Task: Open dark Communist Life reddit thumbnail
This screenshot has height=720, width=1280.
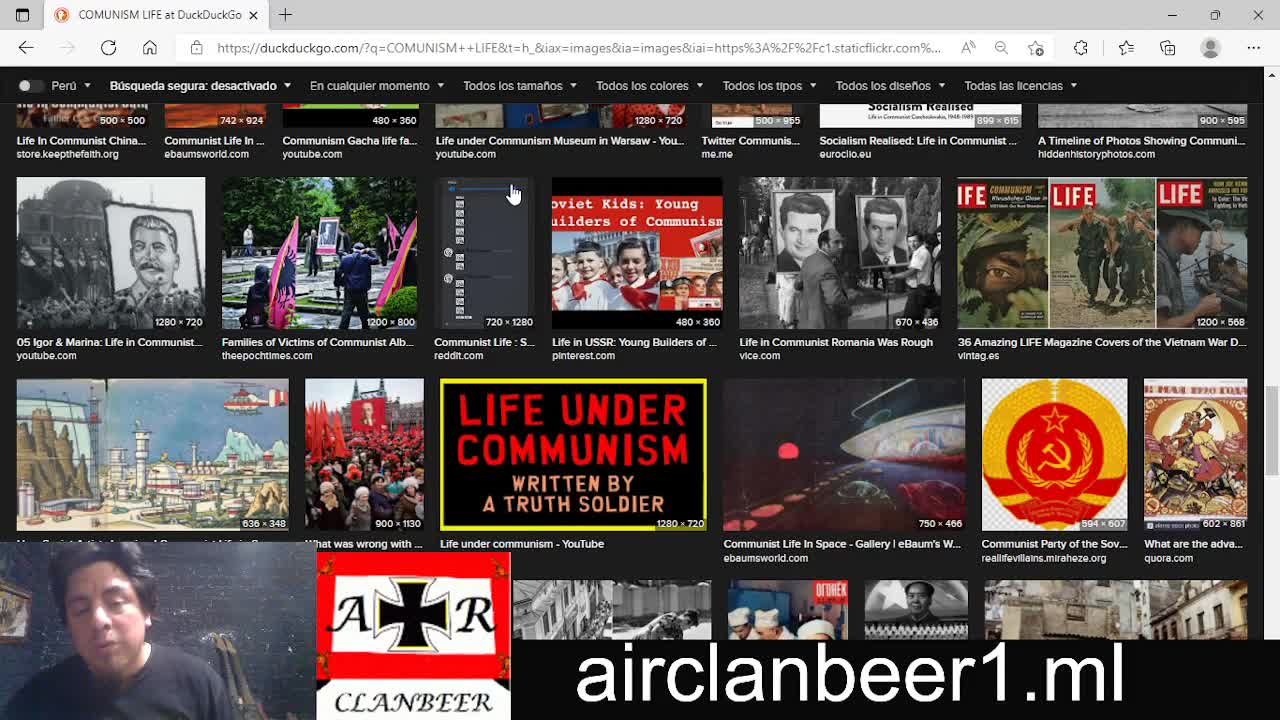Action: (x=485, y=253)
